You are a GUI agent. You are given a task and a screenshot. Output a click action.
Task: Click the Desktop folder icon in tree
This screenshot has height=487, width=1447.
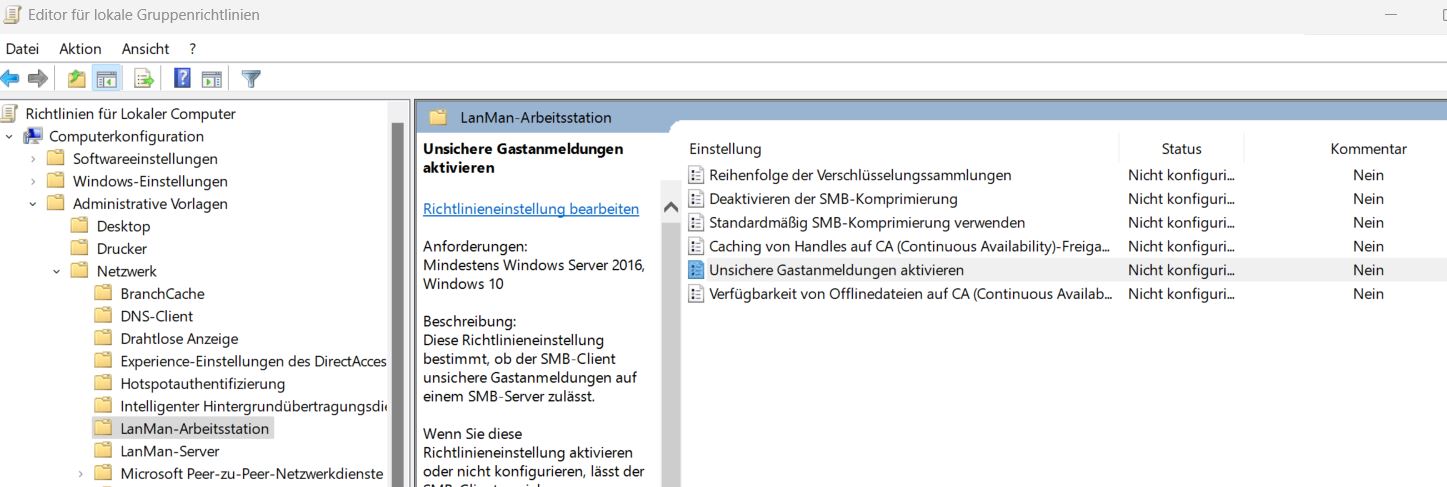(x=80, y=226)
